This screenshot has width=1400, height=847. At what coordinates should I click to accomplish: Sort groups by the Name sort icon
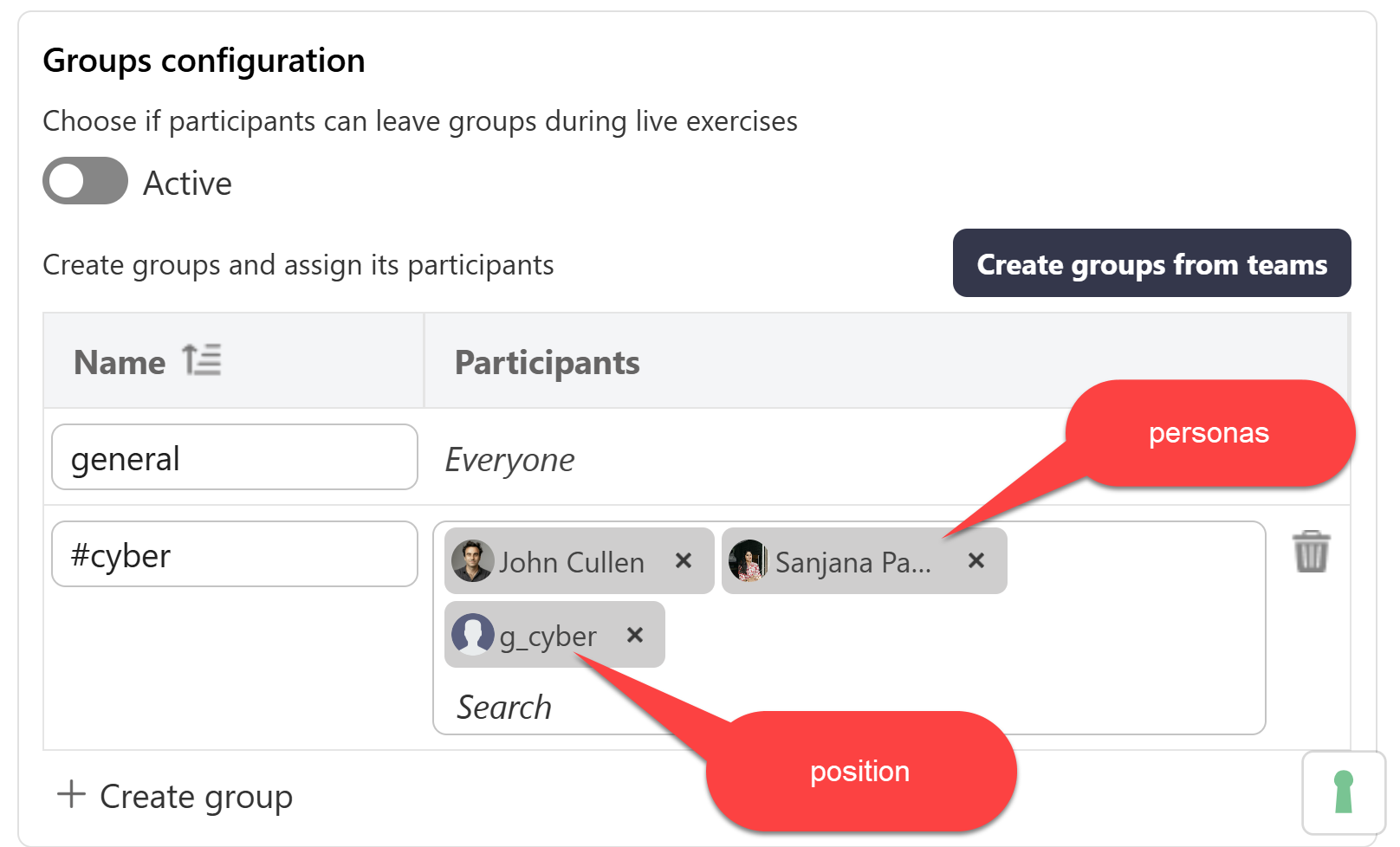tap(202, 360)
